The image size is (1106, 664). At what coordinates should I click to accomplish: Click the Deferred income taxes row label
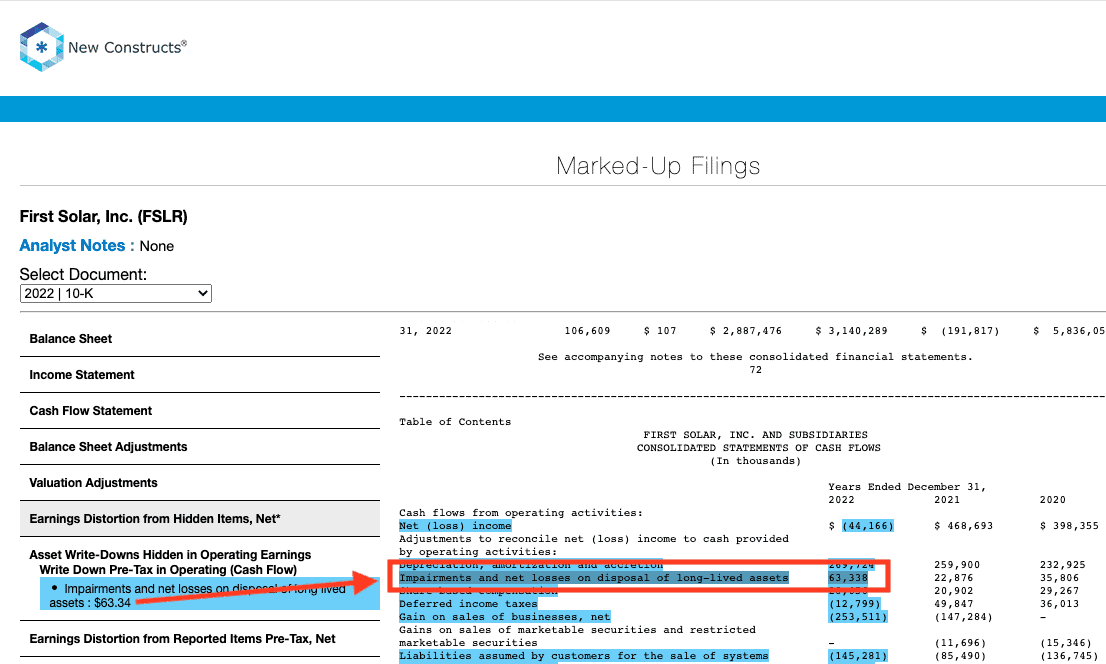[468, 604]
